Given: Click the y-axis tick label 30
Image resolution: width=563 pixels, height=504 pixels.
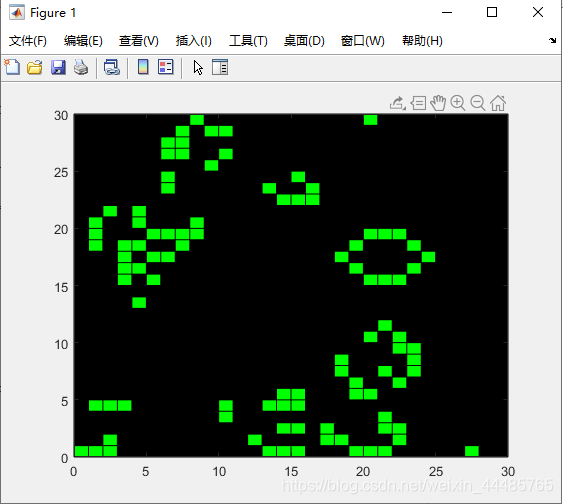Looking at the screenshot, I should click(x=61, y=116).
